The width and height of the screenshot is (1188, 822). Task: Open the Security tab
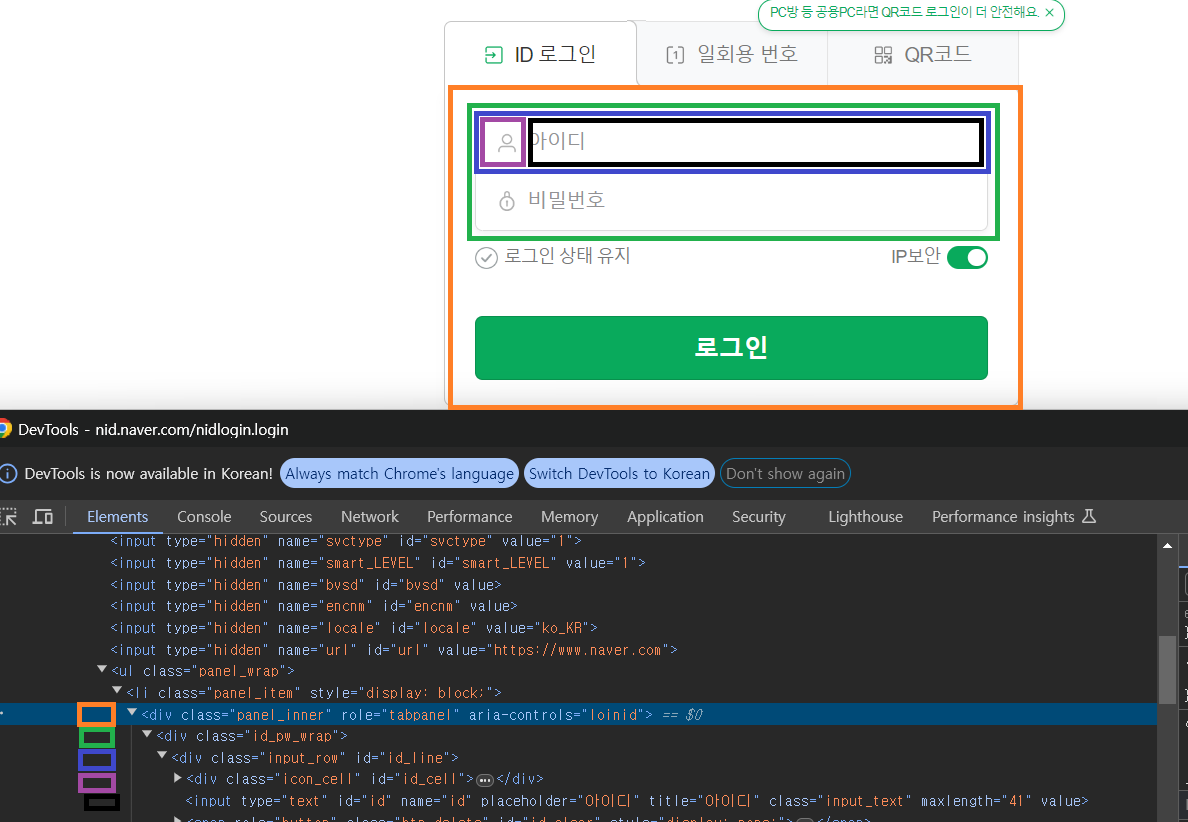[x=758, y=517]
